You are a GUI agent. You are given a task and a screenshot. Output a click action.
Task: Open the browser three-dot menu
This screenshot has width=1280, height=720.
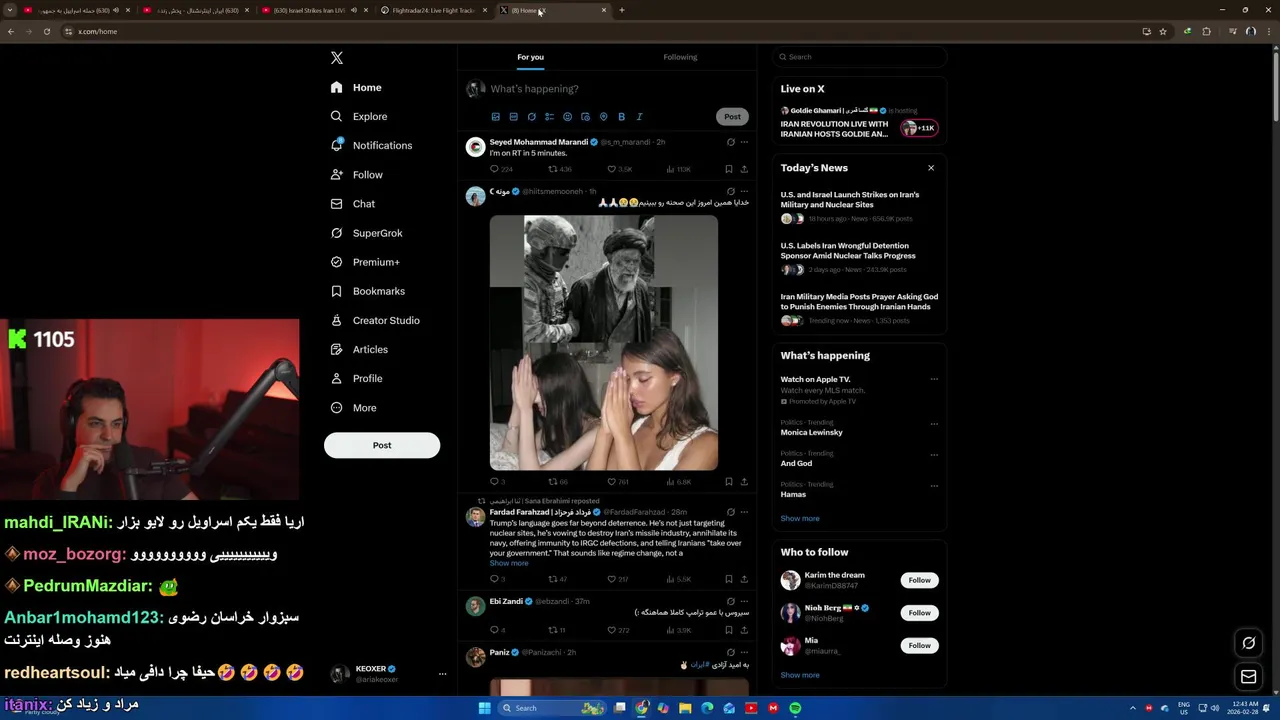1268,31
